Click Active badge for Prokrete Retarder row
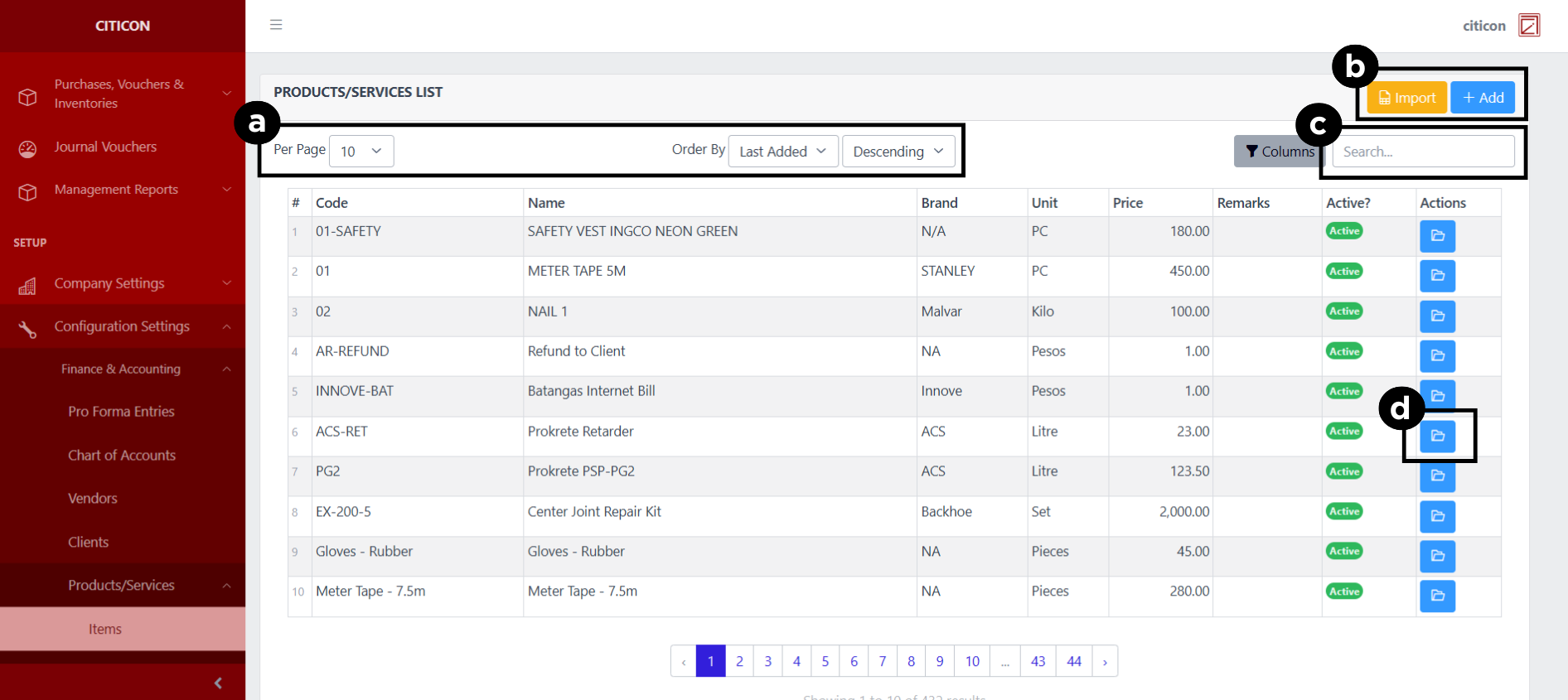The image size is (1568, 700). click(1344, 431)
